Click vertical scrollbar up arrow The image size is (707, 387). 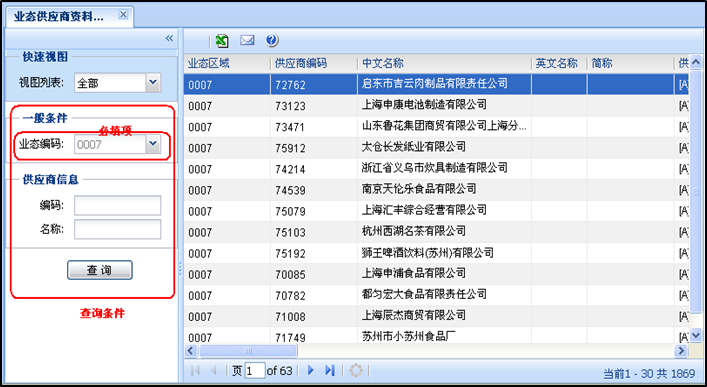[696, 62]
